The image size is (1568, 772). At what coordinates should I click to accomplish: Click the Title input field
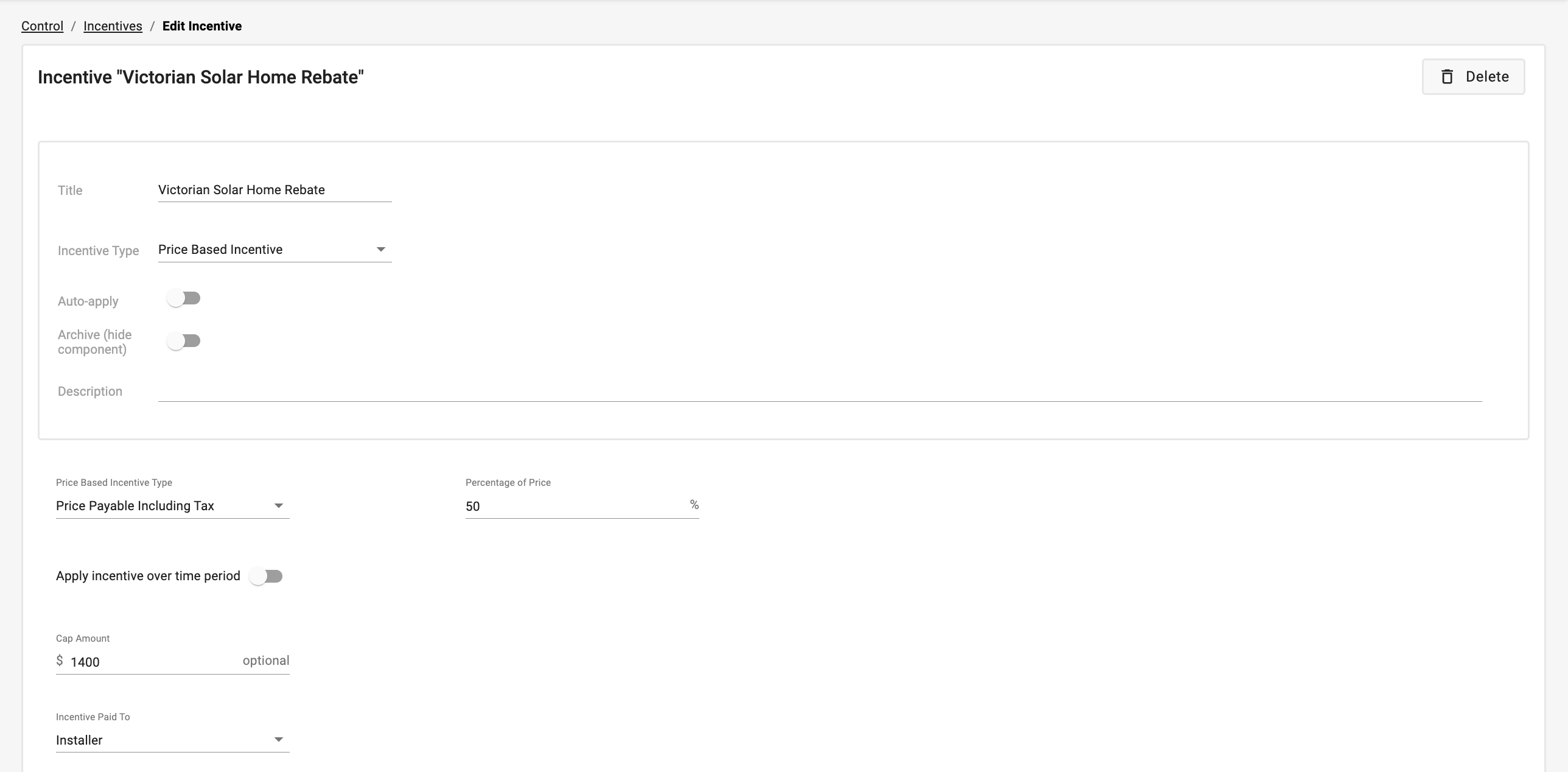click(x=275, y=190)
